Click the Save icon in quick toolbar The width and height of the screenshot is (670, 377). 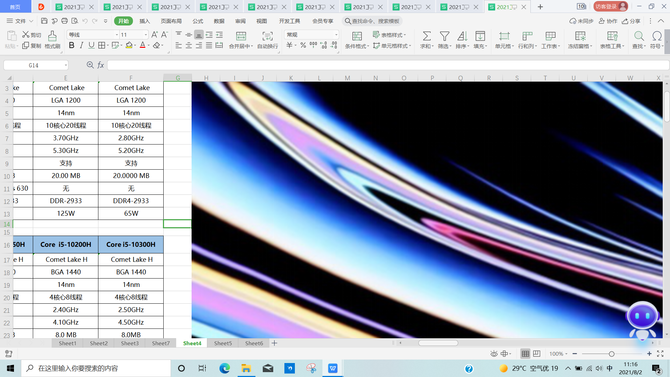(44, 21)
